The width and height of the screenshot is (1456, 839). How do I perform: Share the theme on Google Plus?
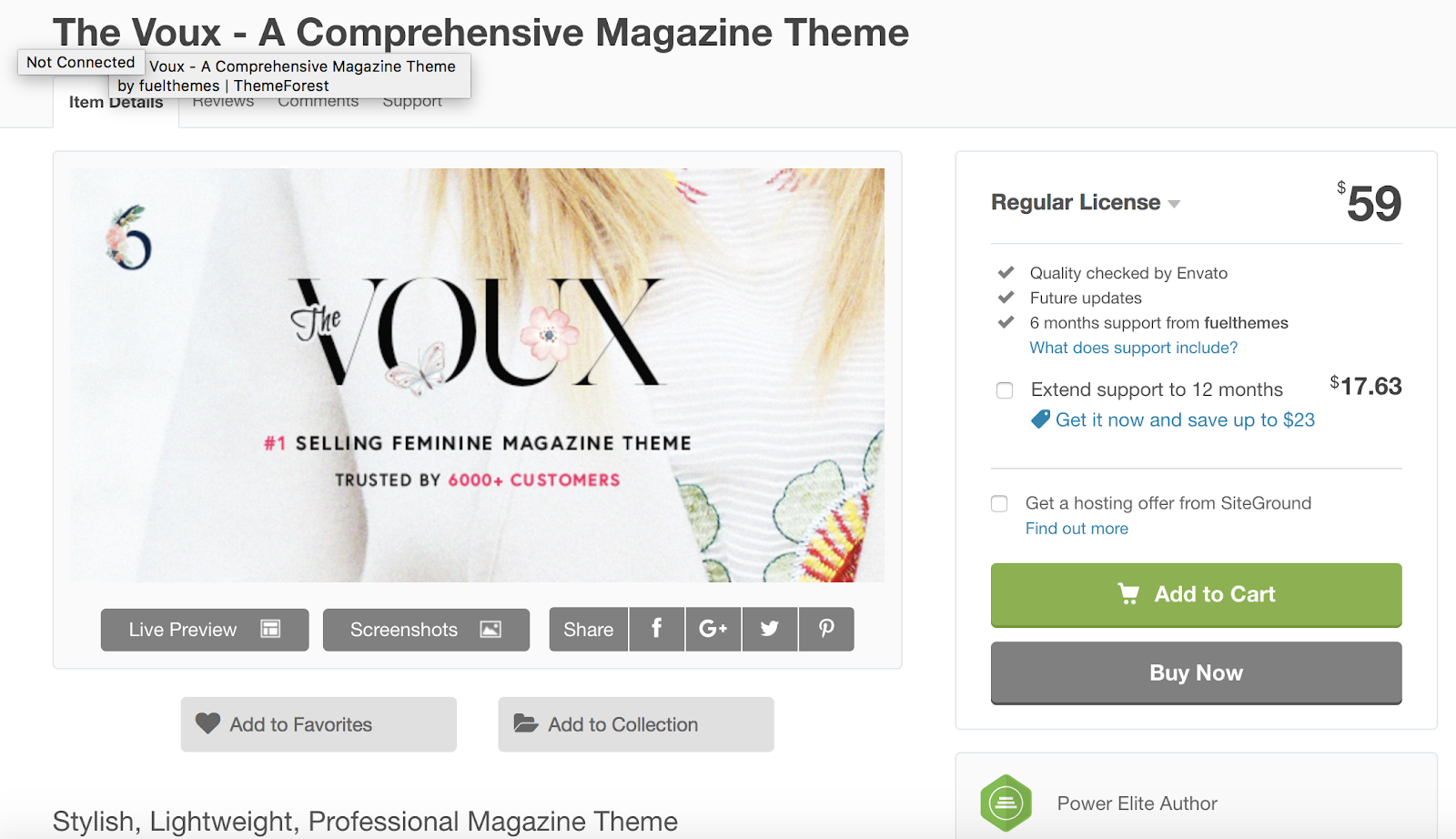click(713, 629)
